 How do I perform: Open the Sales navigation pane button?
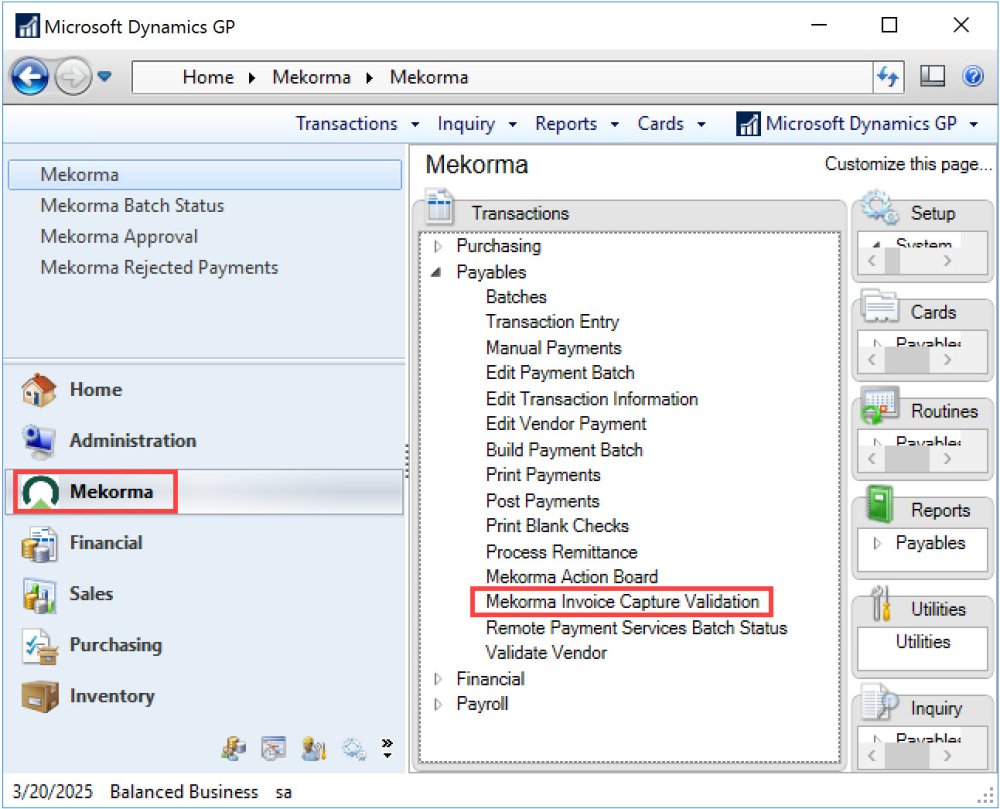point(204,594)
